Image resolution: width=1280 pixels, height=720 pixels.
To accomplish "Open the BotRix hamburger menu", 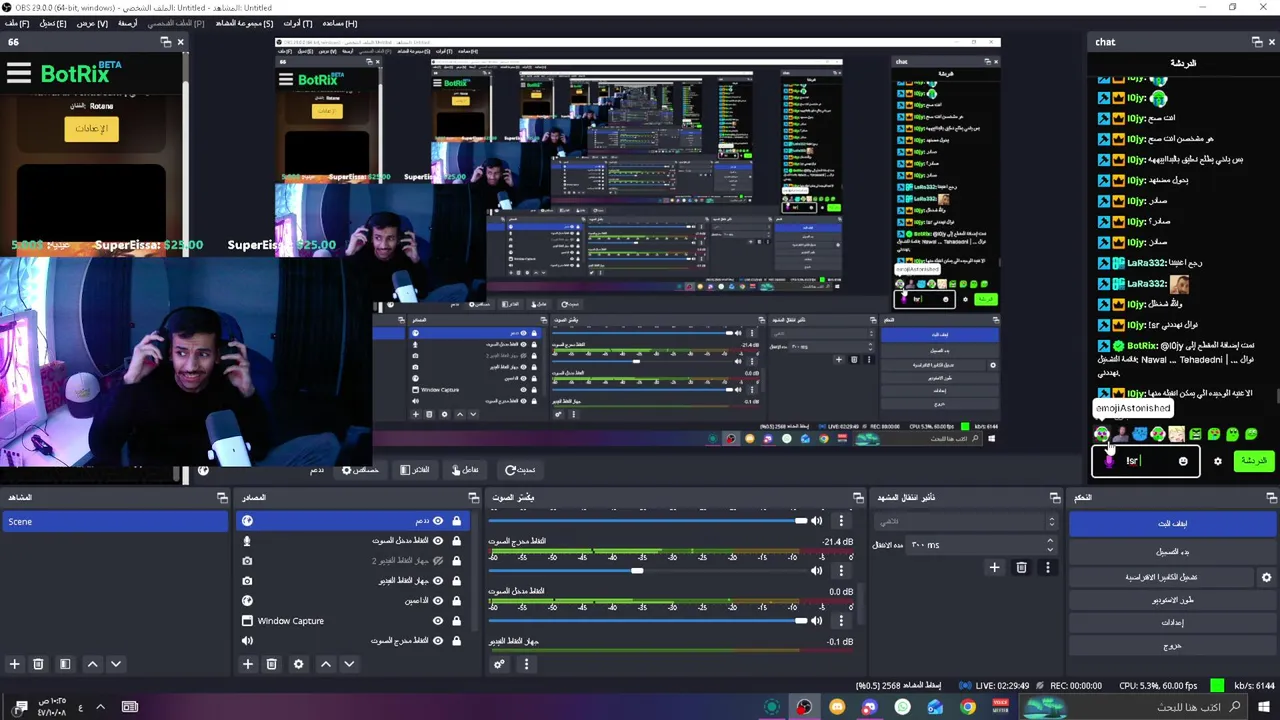I will click(x=19, y=72).
